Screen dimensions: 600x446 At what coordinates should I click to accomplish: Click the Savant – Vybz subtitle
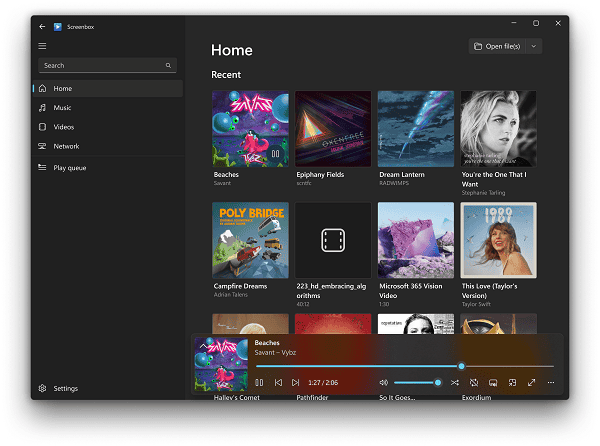coord(275,353)
